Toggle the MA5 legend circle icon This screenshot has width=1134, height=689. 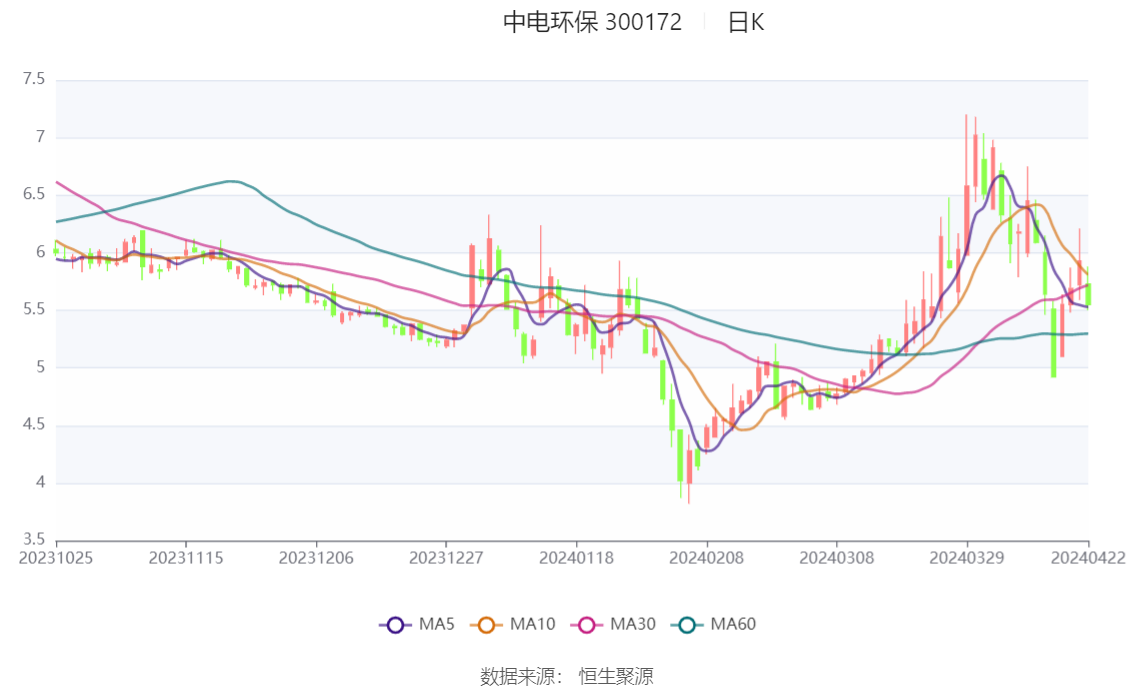(x=395, y=625)
